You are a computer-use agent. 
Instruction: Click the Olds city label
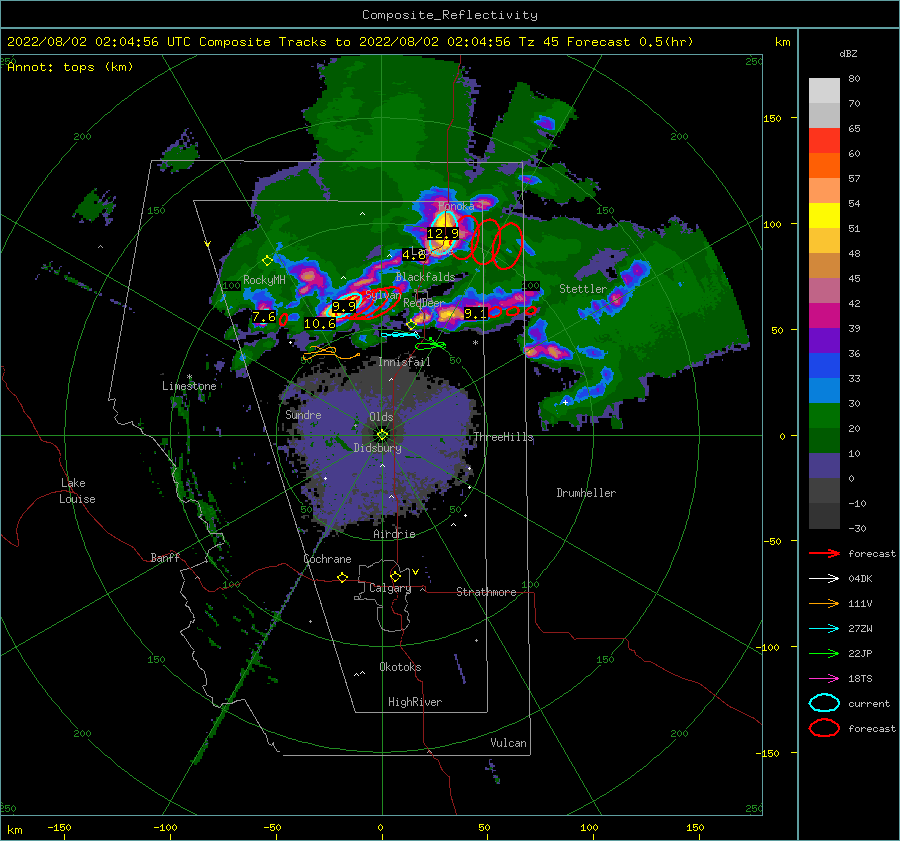(381, 417)
